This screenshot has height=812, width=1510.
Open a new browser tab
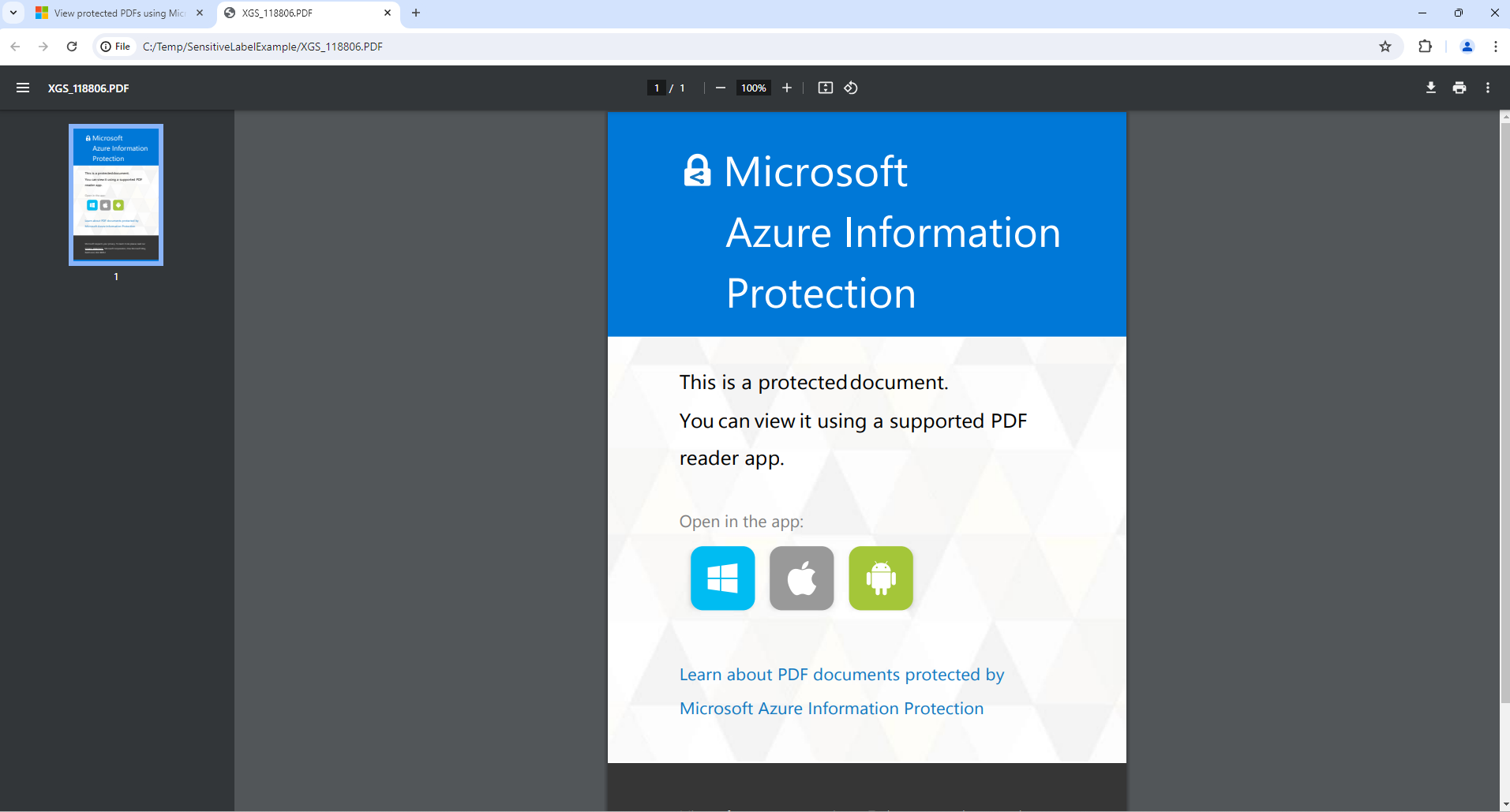416,13
